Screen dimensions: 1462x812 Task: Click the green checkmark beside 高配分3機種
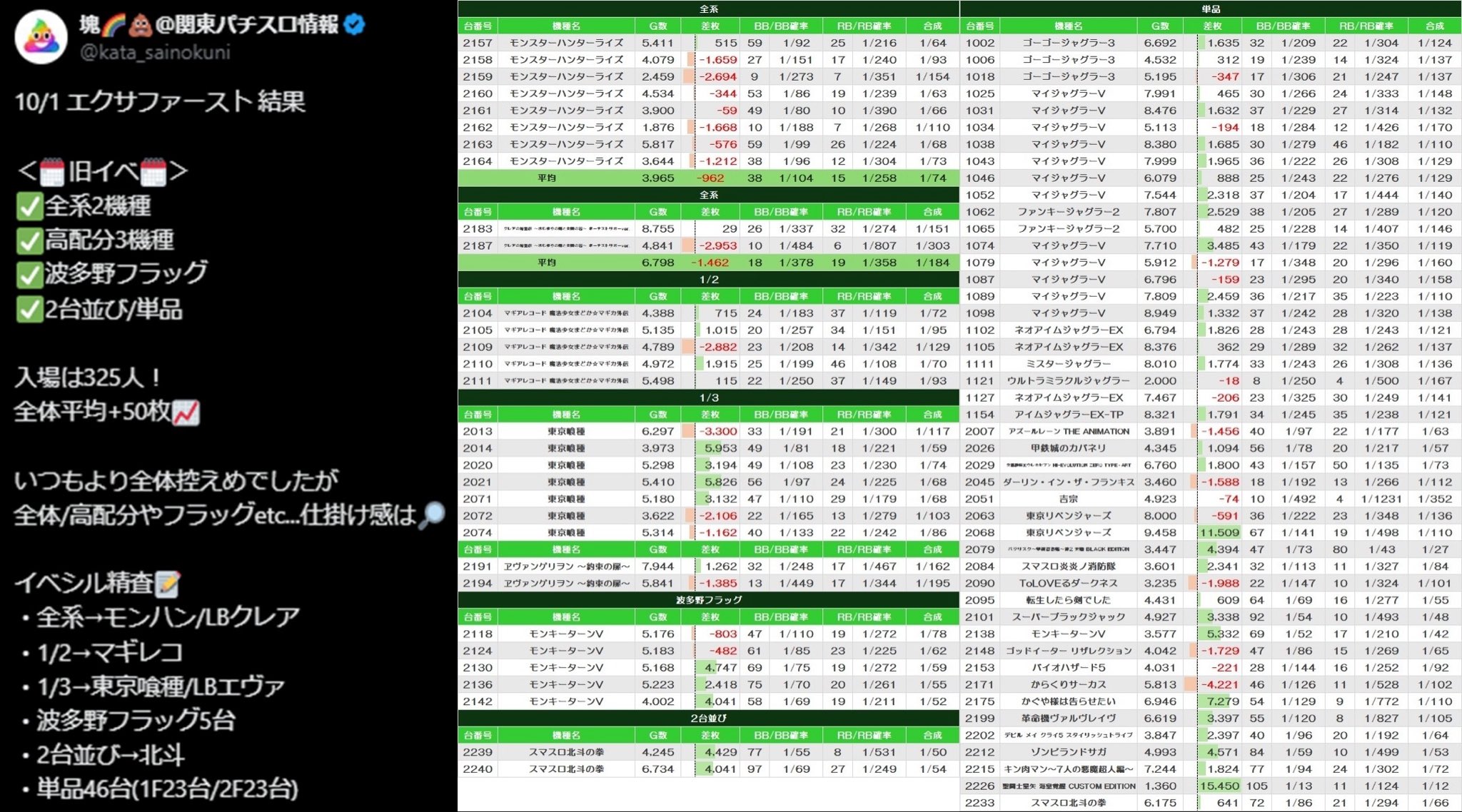[x=29, y=240]
